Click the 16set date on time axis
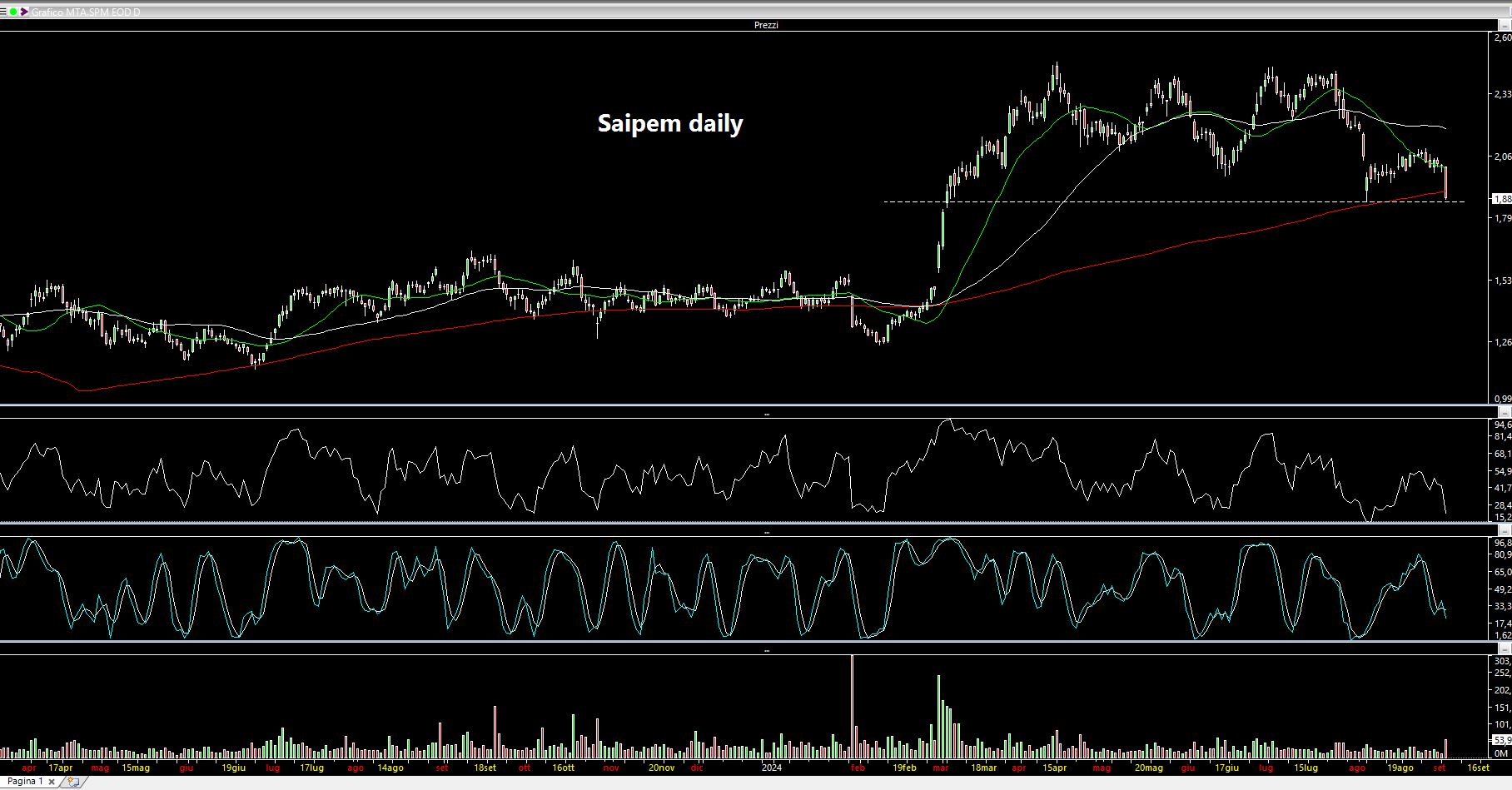1512x790 pixels. 1478,768
